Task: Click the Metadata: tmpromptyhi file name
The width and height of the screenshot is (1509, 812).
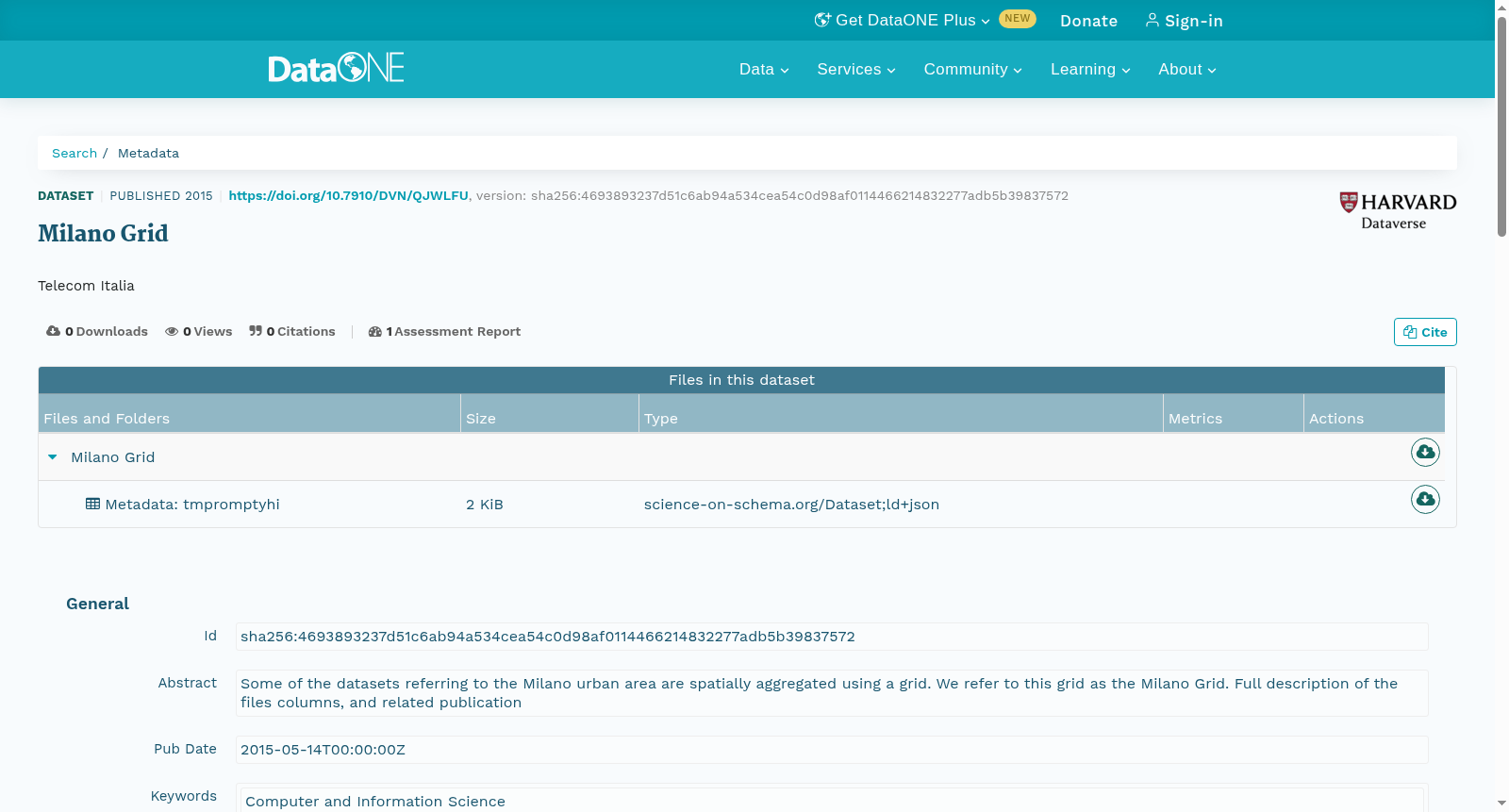Action: pyautogui.click(x=192, y=504)
